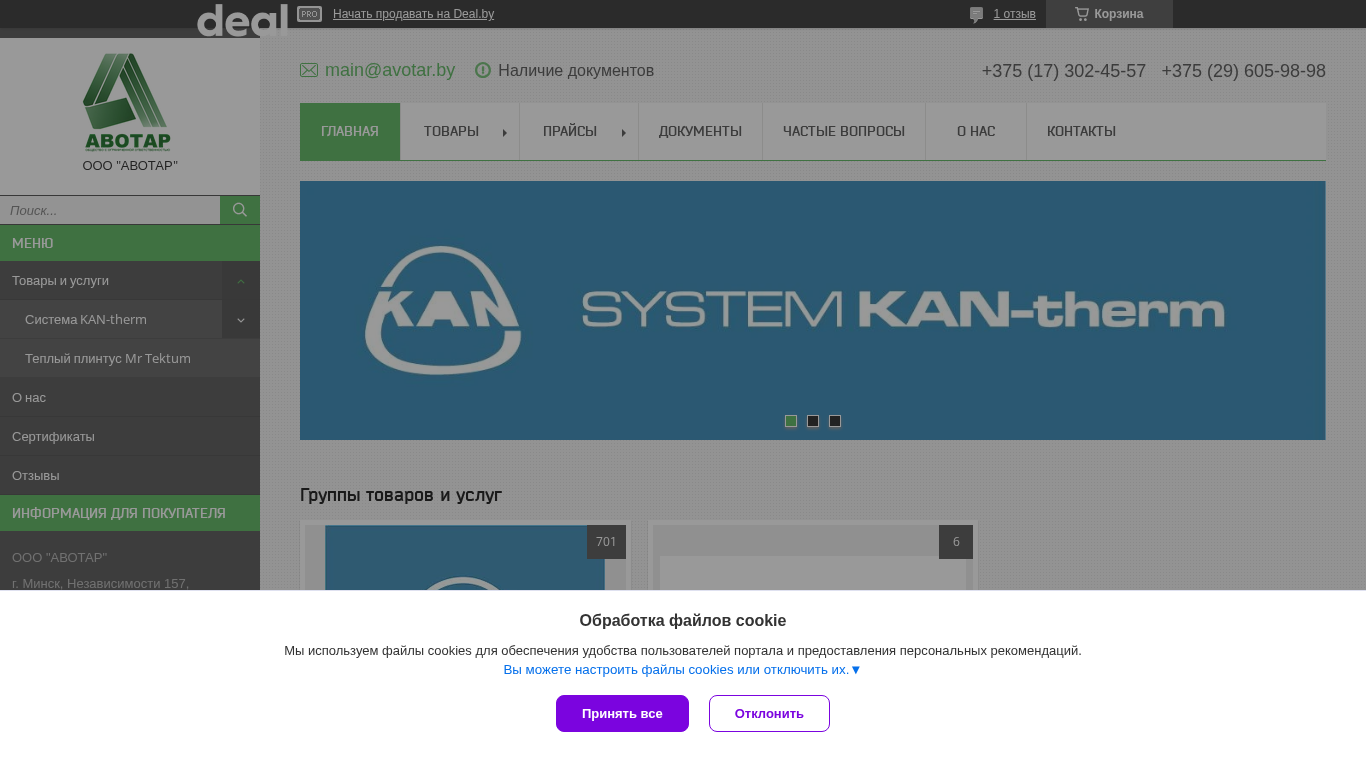Click Начать продавать на Deal.by link
This screenshot has width=1366, height=768.
(413, 14)
